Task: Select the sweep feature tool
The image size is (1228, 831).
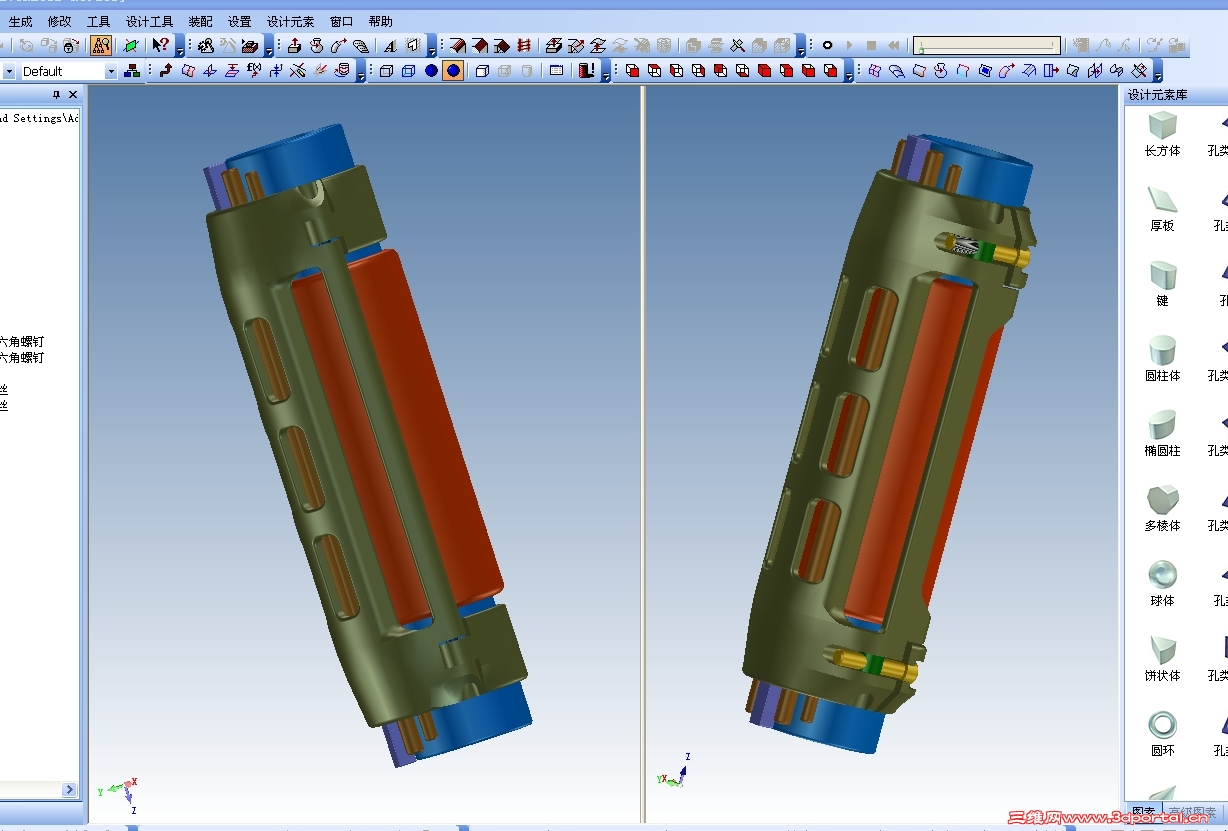Action: tap(338, 45)
